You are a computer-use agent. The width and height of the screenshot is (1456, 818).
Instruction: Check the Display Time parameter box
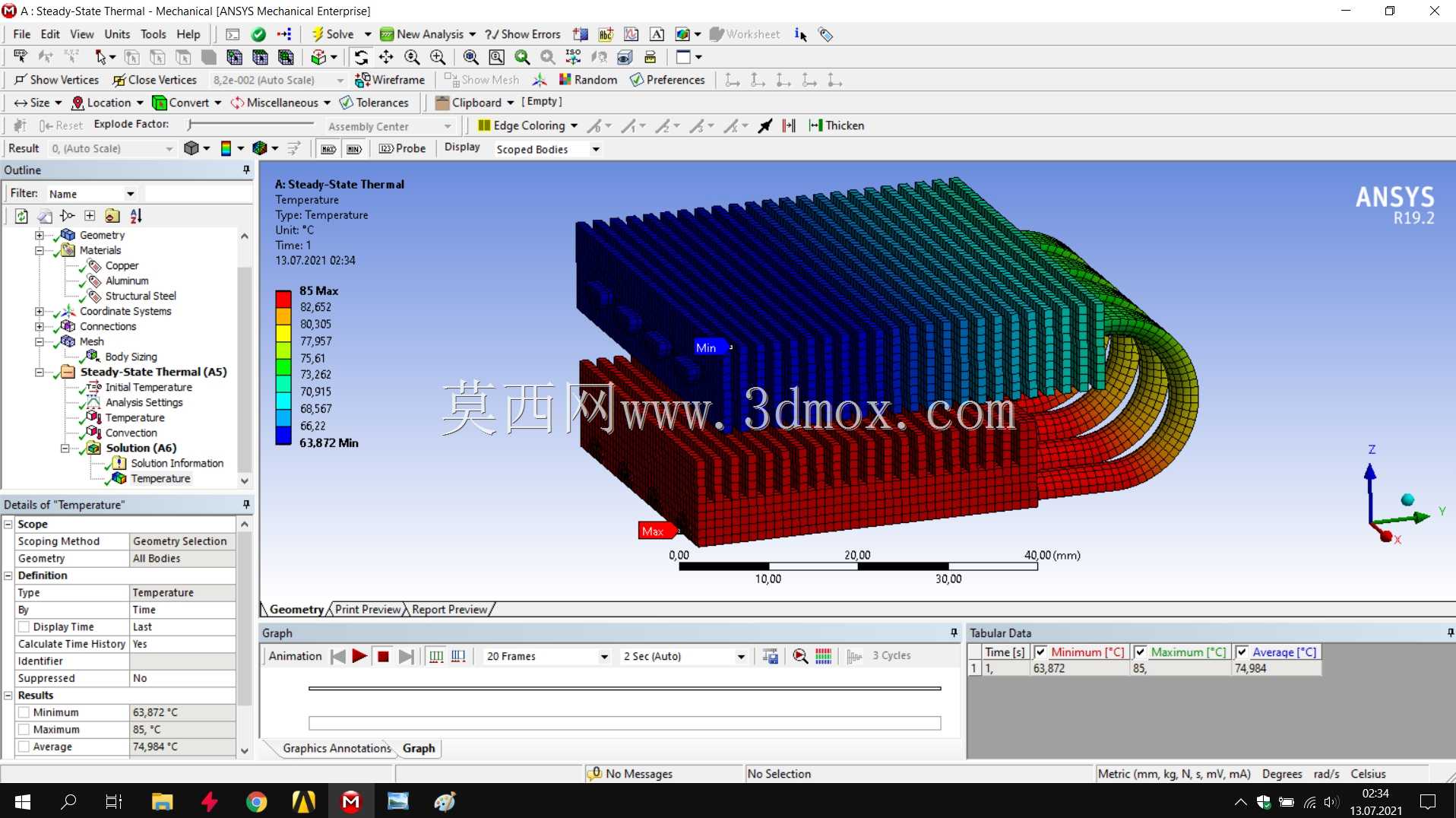point(24,627)
